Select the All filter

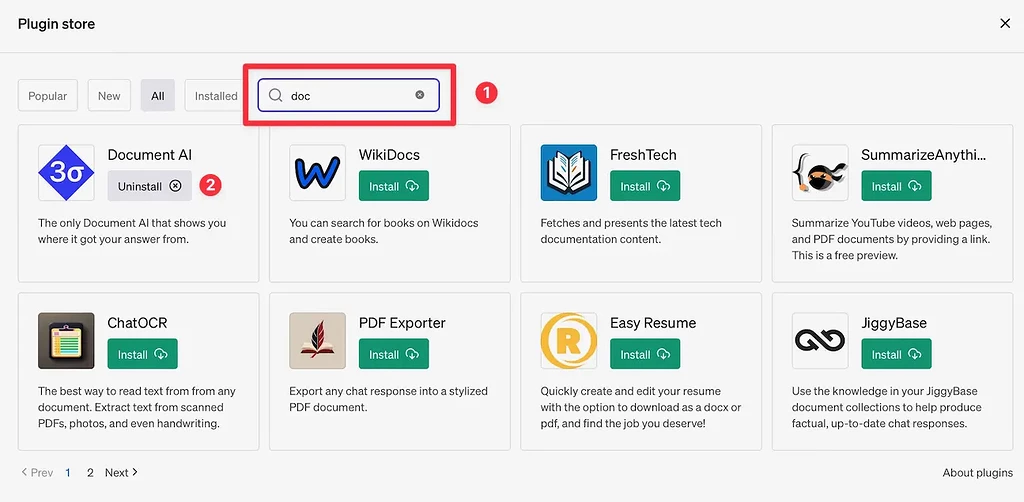[157, 95]
